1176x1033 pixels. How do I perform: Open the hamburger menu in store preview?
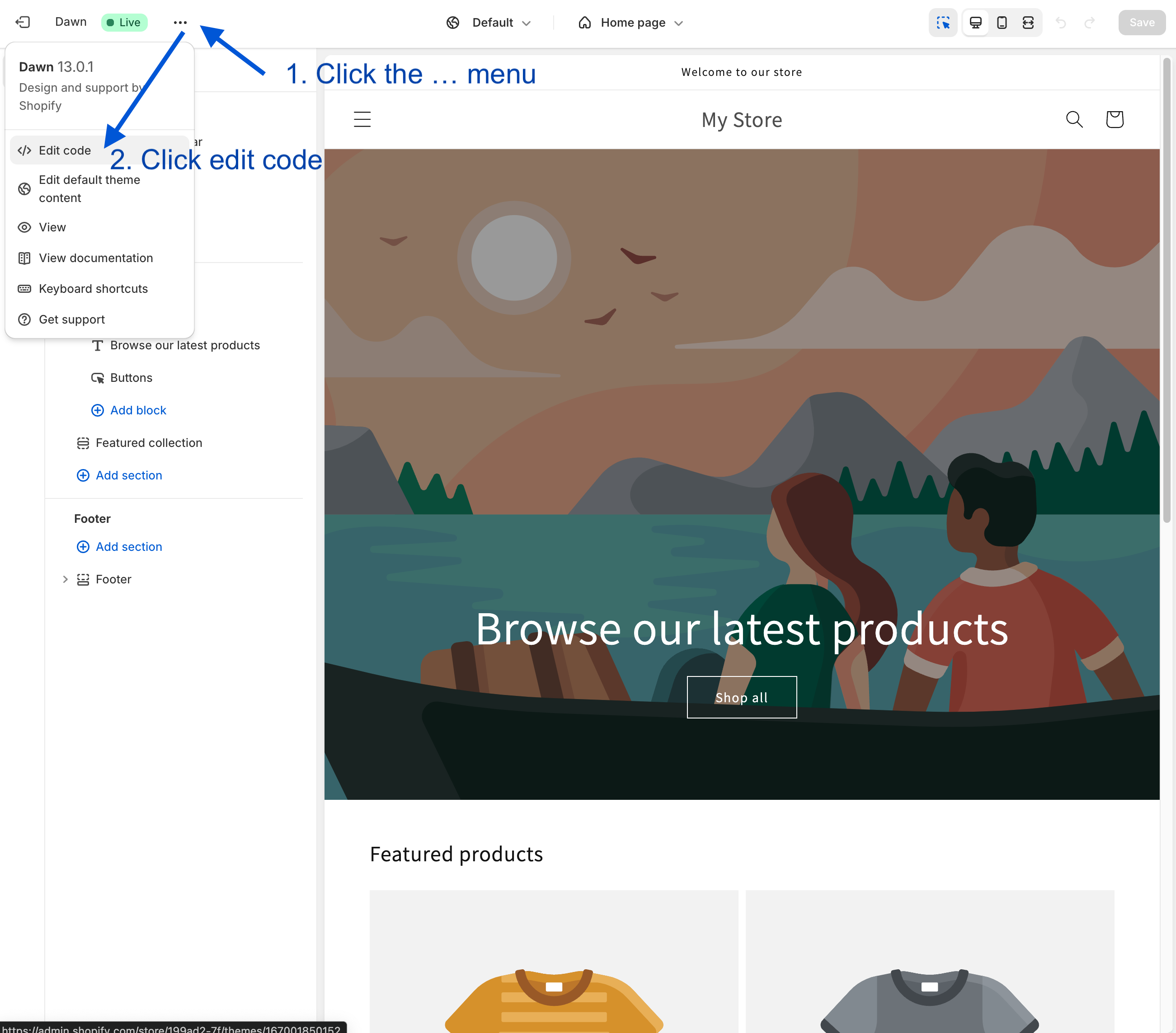click(362, 119)
